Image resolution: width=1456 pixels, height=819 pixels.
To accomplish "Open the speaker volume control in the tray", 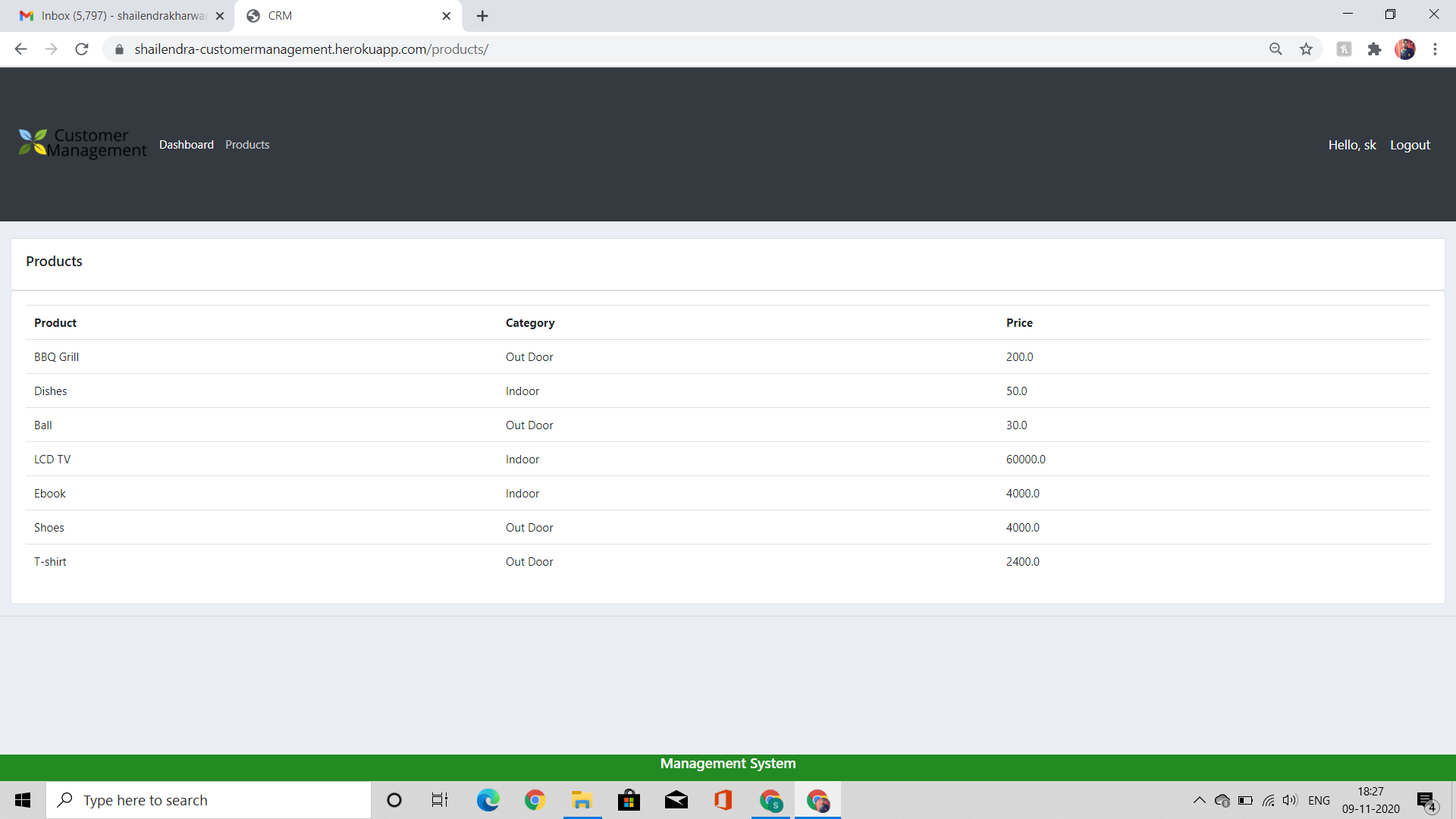I will (1291, 800).
